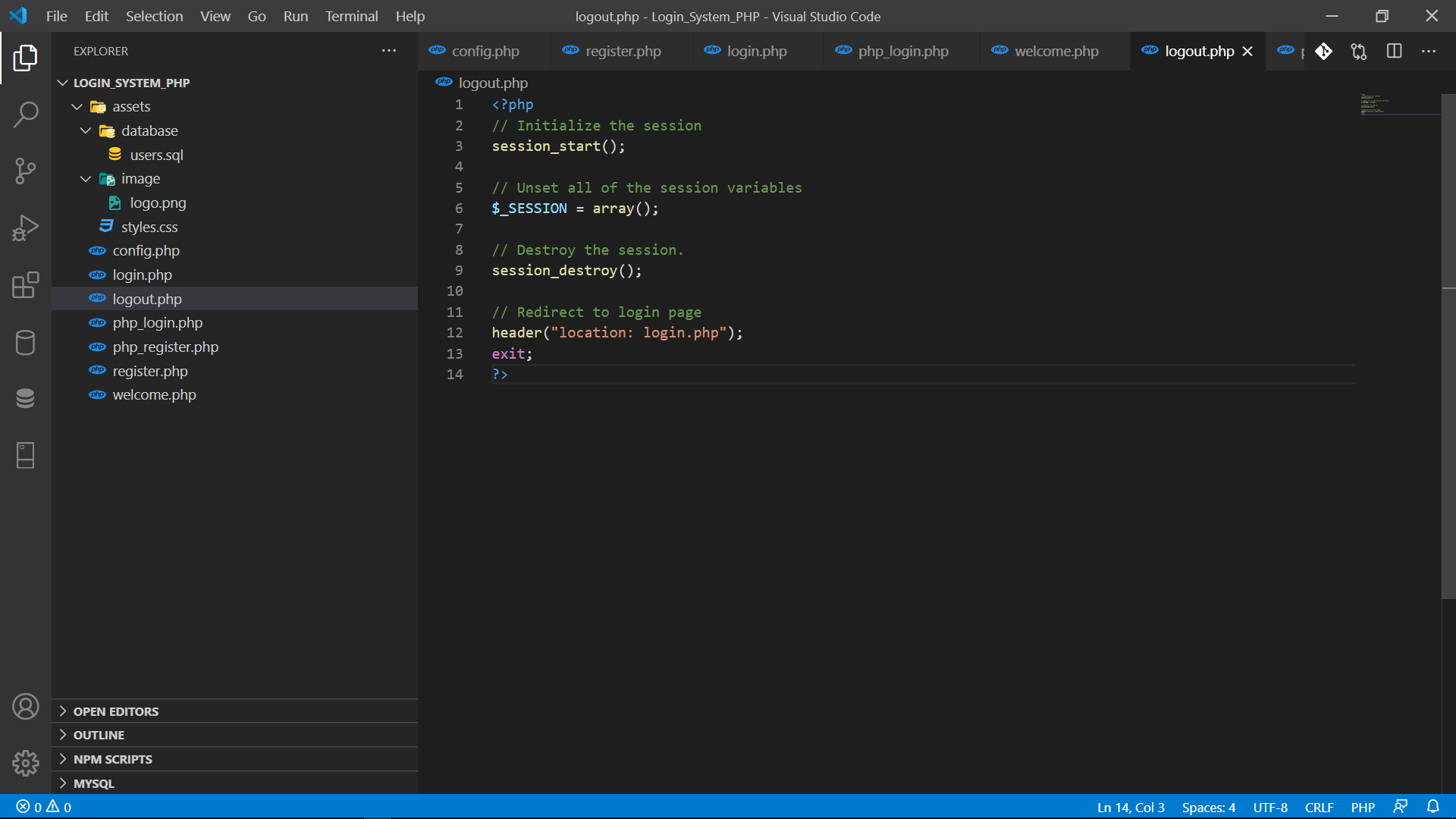The height and width of the screenshot is (819, 1456).
Task: Open the Accounts icon in activity bar
Action: point(26,706)
